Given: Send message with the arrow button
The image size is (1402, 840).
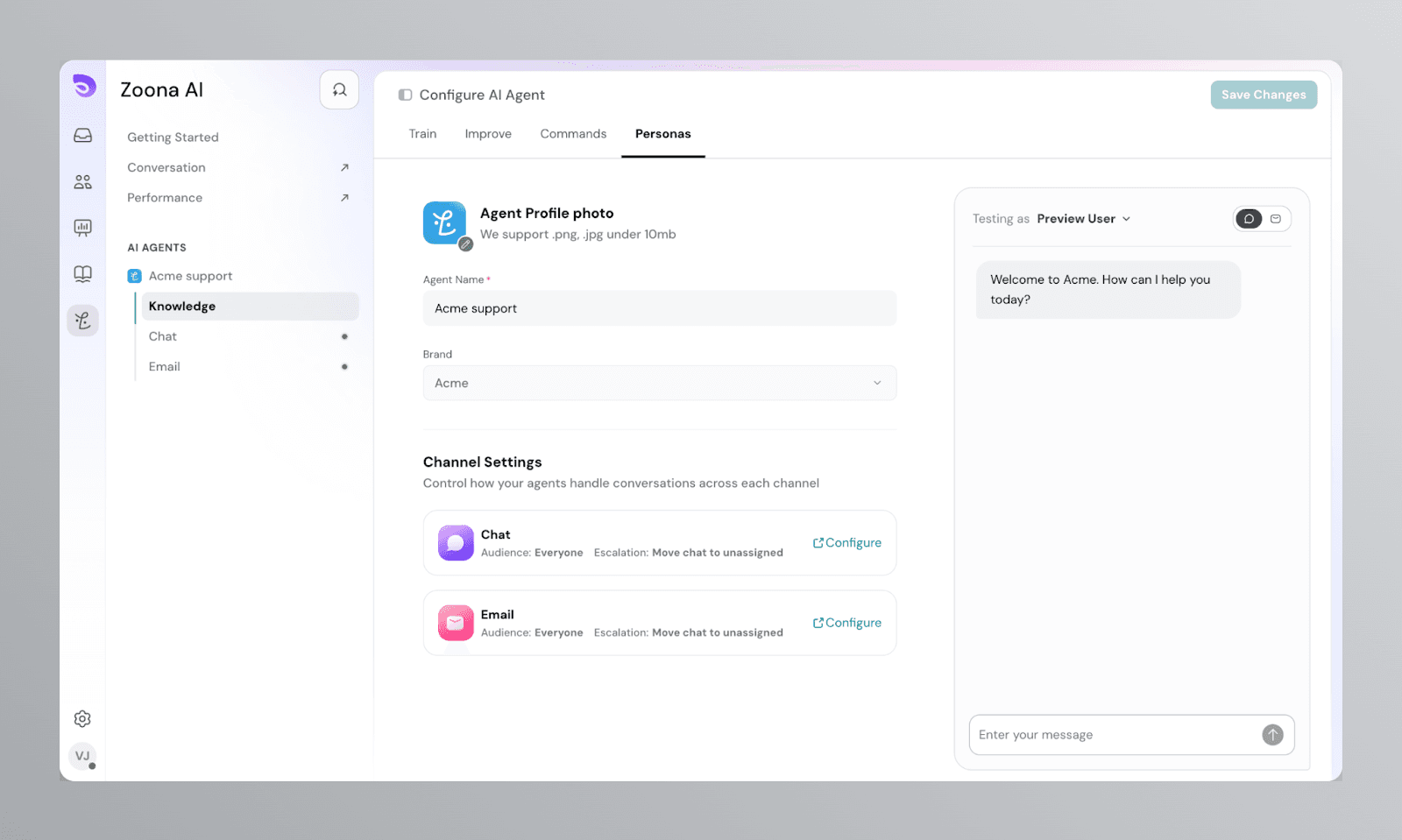Looking at the screenshot, I should pos(1272,735).
